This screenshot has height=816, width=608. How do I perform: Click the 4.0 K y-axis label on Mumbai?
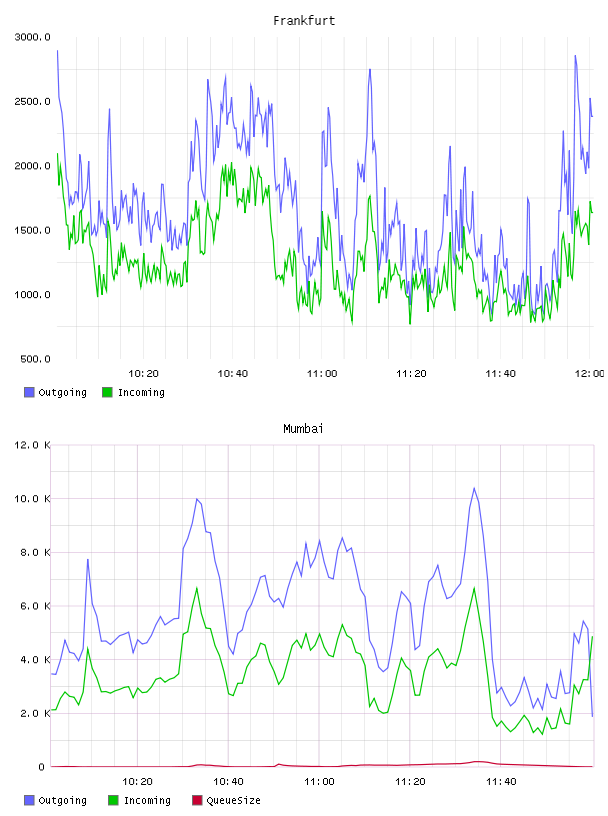click(x=35, y=660)
